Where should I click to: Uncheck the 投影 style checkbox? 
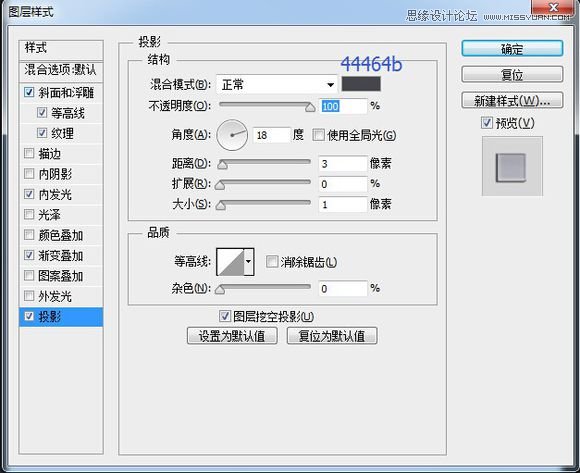(29, 316)
